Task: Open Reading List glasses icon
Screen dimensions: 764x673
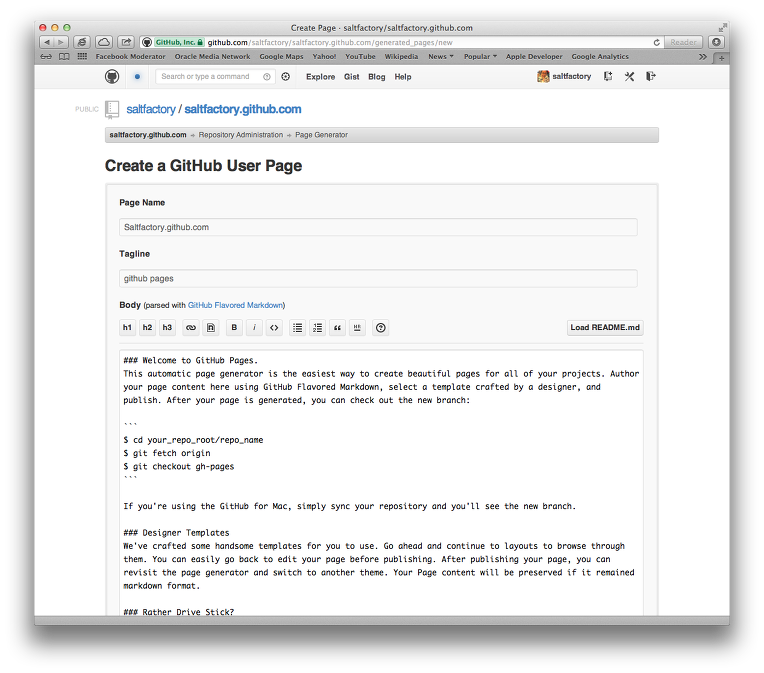Action: pos(46,57)
